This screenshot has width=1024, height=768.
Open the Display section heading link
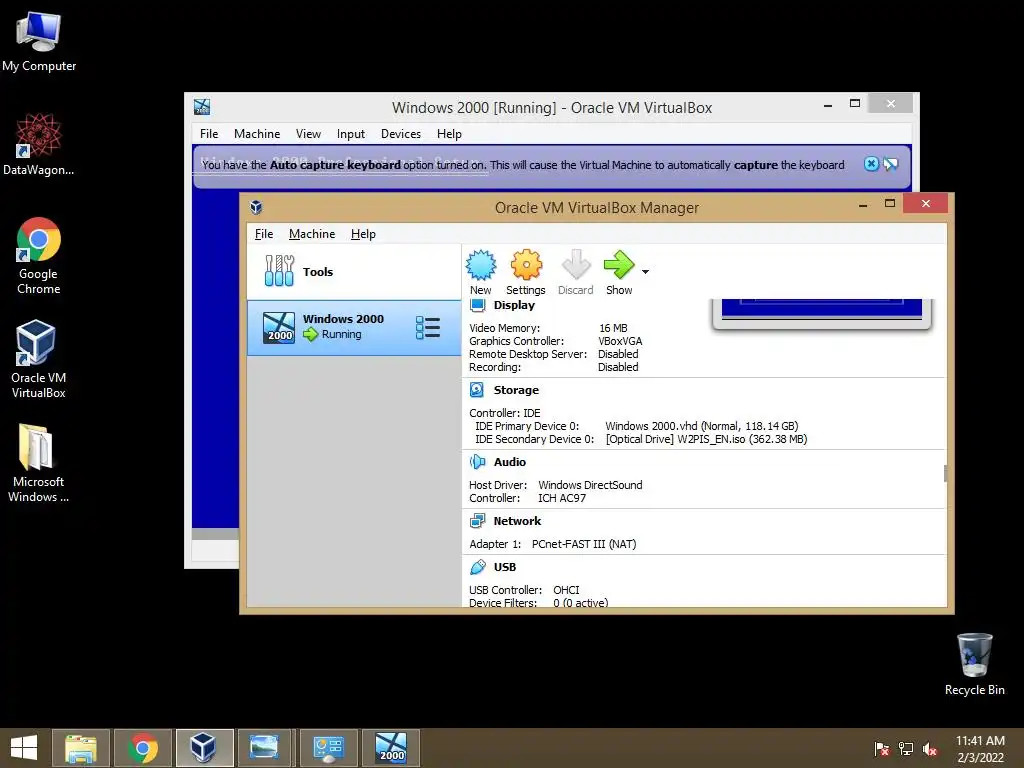click(514, 305)
